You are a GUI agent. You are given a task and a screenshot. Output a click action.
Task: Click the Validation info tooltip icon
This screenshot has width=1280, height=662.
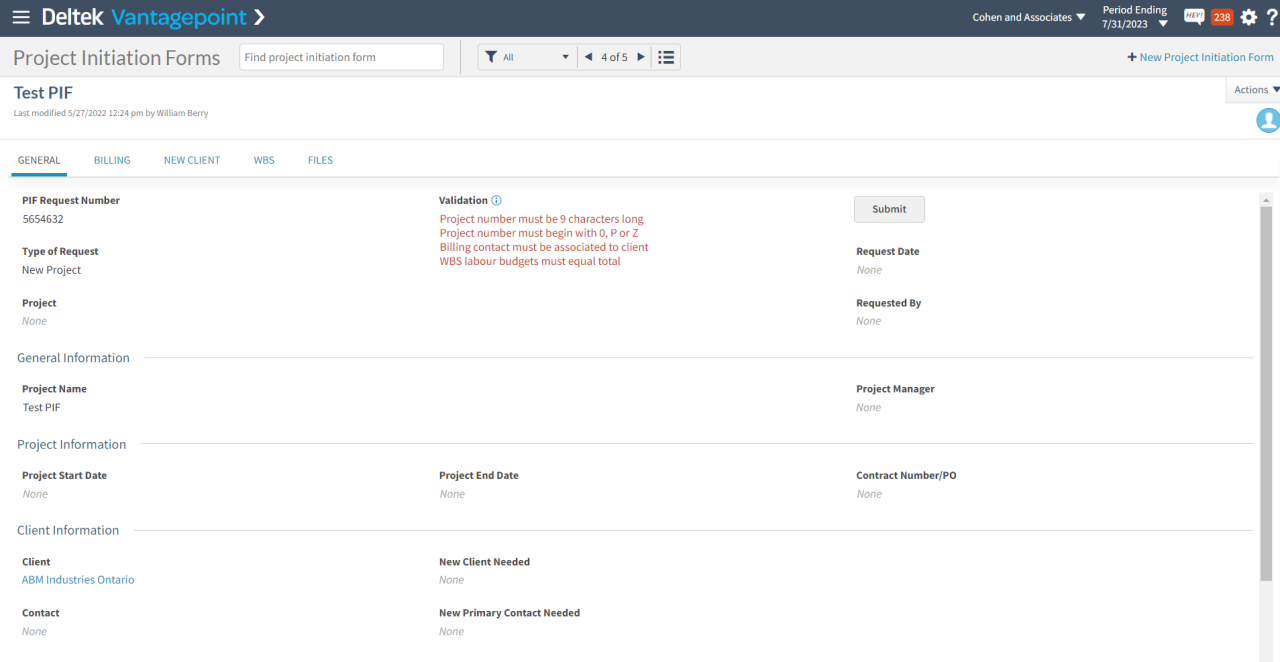click(x=497, y=199)
